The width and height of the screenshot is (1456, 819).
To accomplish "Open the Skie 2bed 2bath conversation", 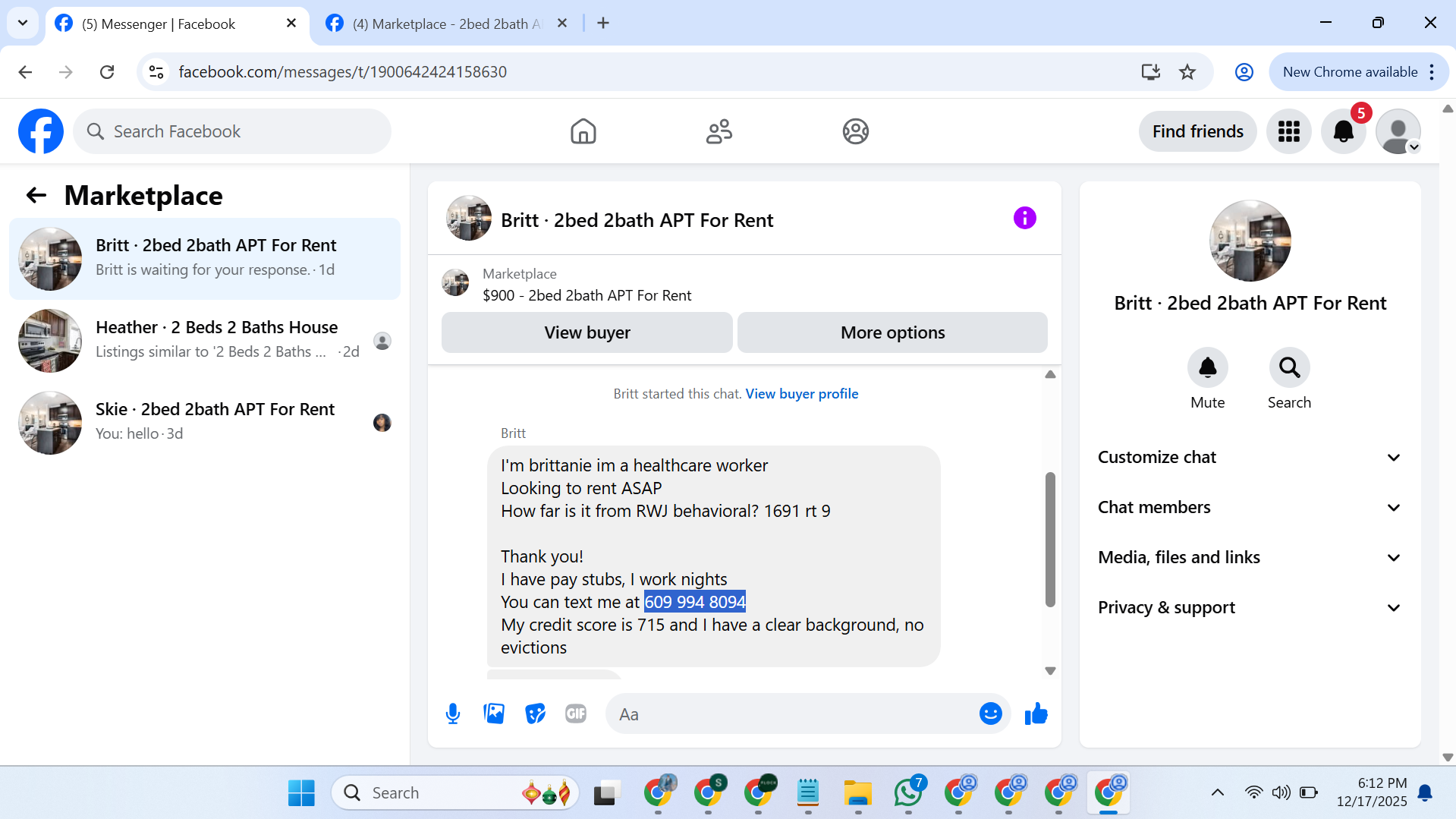I will pos(205,423).
